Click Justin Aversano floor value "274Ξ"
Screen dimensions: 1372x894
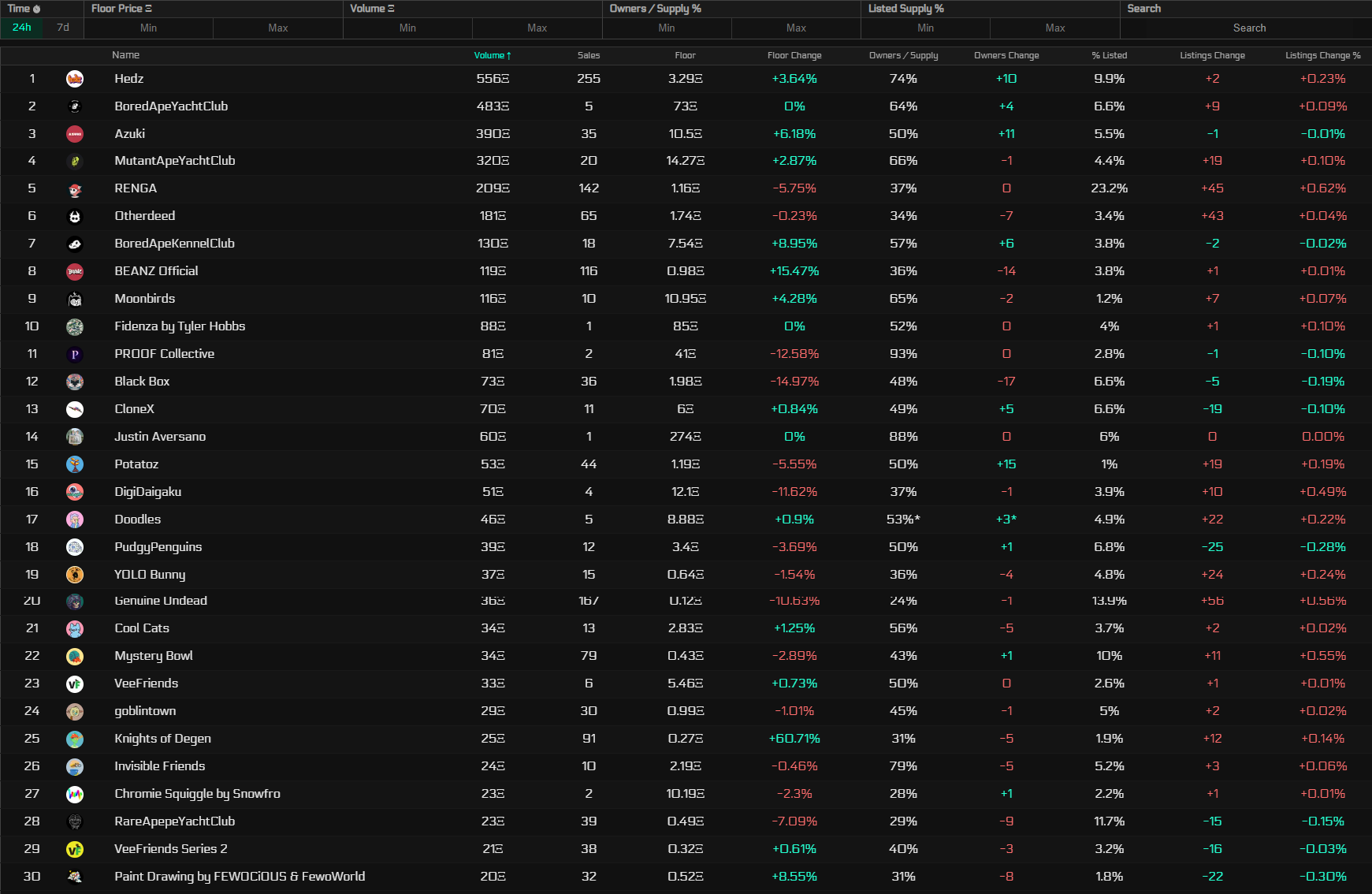click(686, 437)
